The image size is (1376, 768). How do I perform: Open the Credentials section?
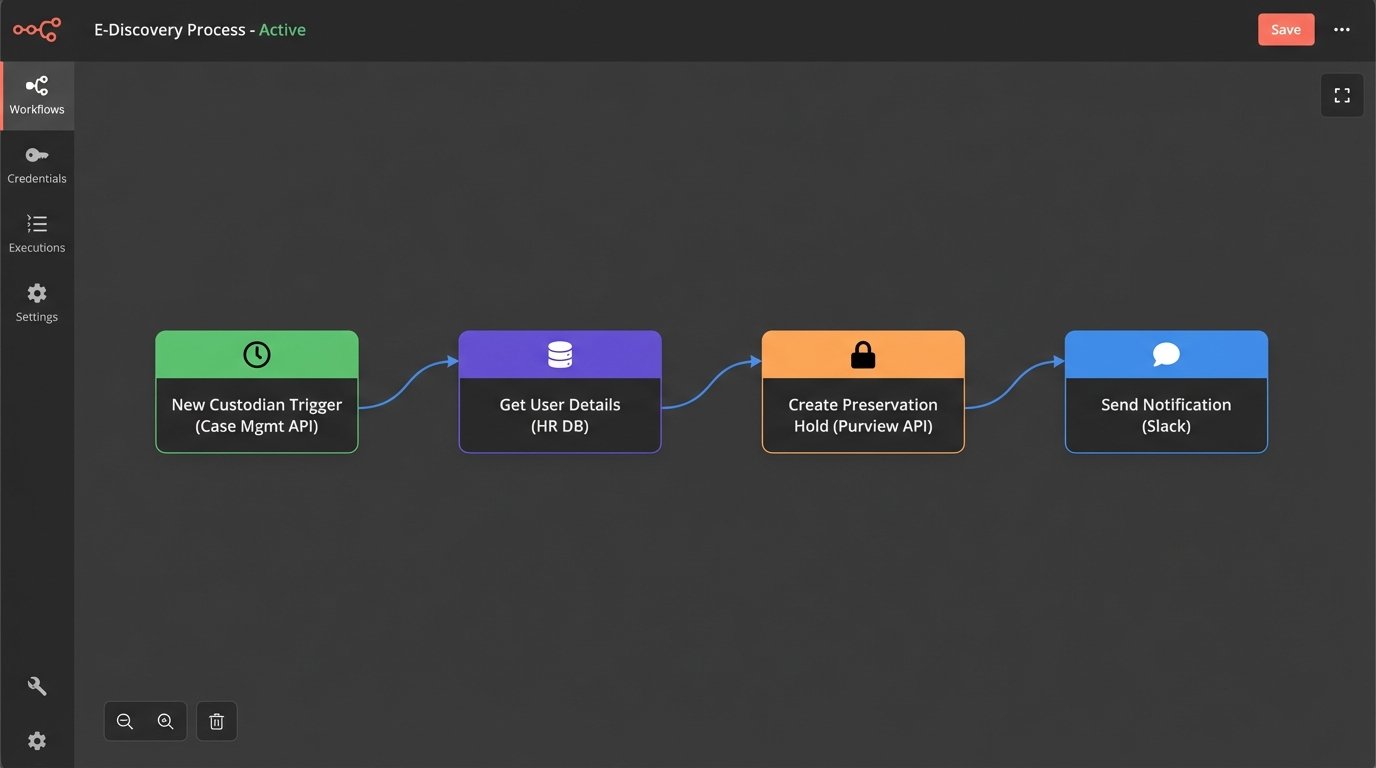point(37,164)
